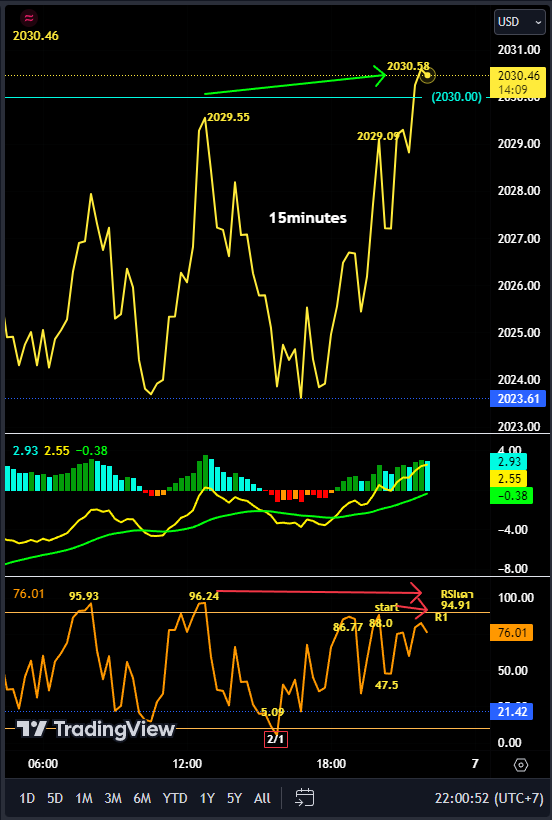This screenshot has height=820, width=552.
Task: Select the 5D time range
Action: coord(55,798)
